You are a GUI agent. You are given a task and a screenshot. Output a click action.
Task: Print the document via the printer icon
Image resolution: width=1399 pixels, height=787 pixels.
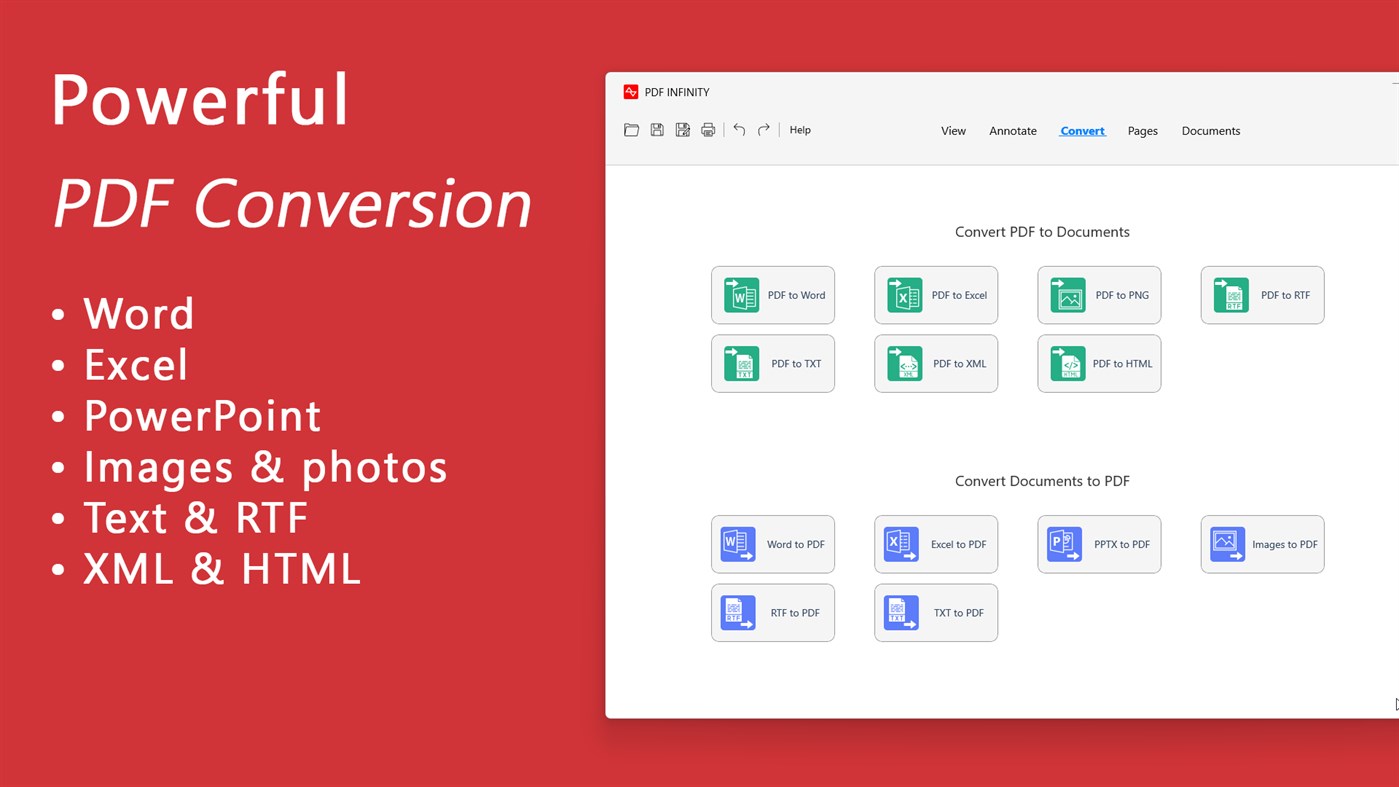[707, 129]
